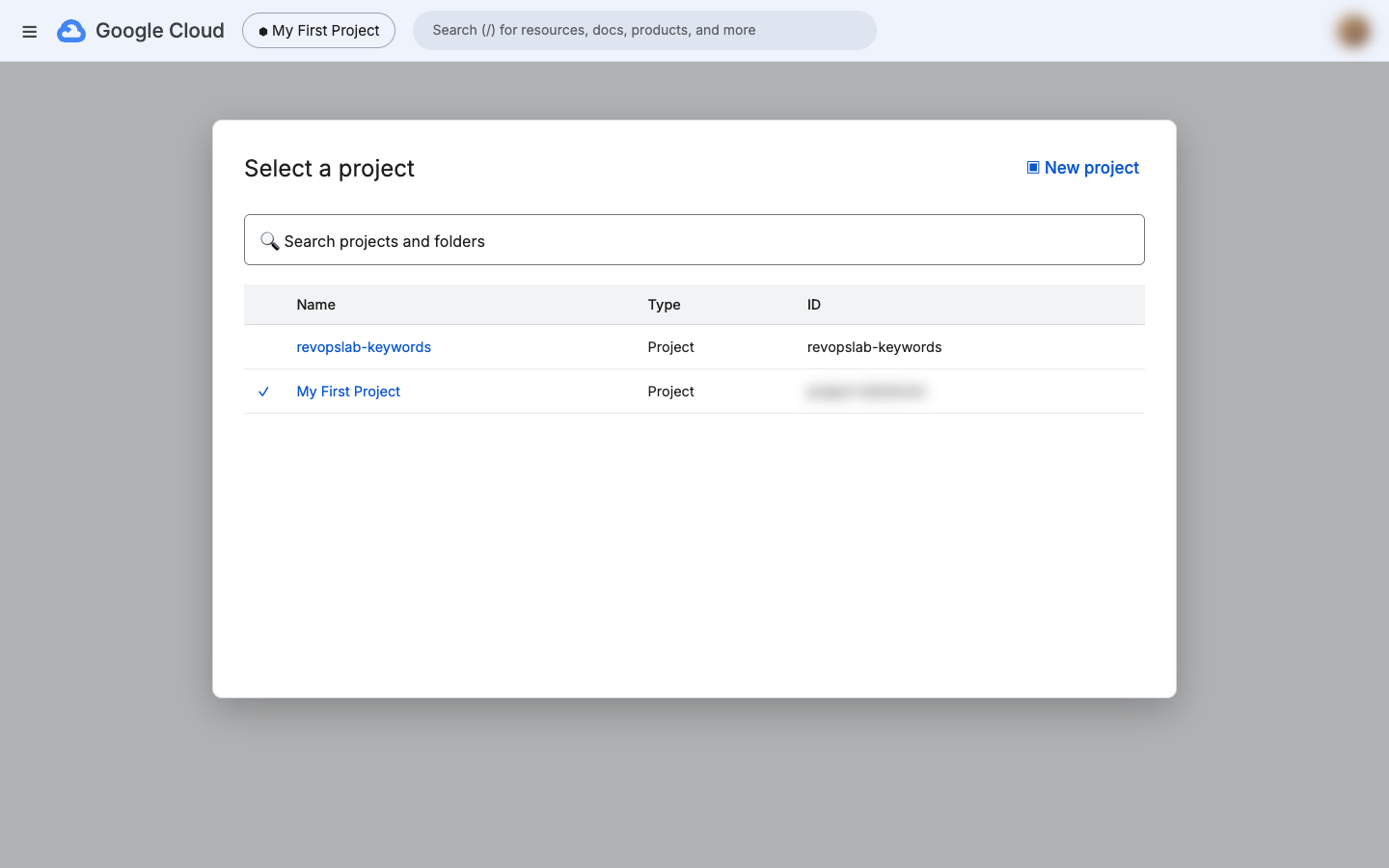Open the My First Project picker
Screen dimensions: 1389x868
click(x=318, y=31)
